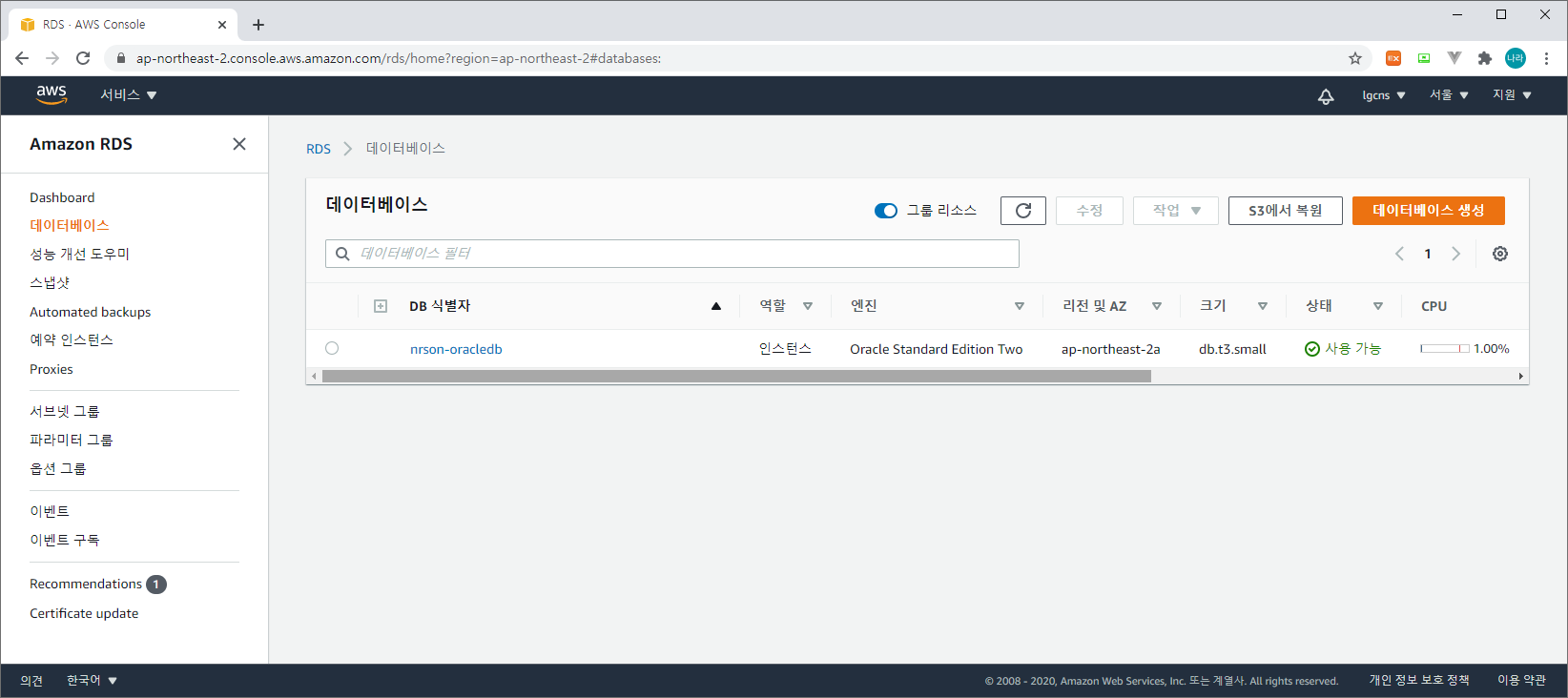The height and width of the screenshot is (698, 1568).
Task: Open the nrson-oracledb database link
Action: coord(456,349)
